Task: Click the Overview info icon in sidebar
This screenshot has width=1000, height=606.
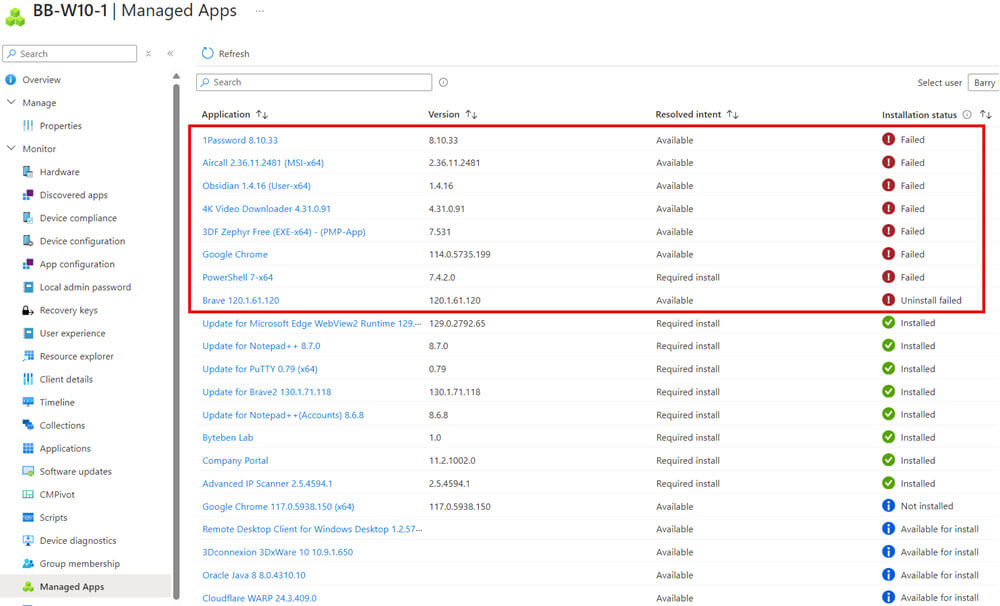Action: point(10,80)
